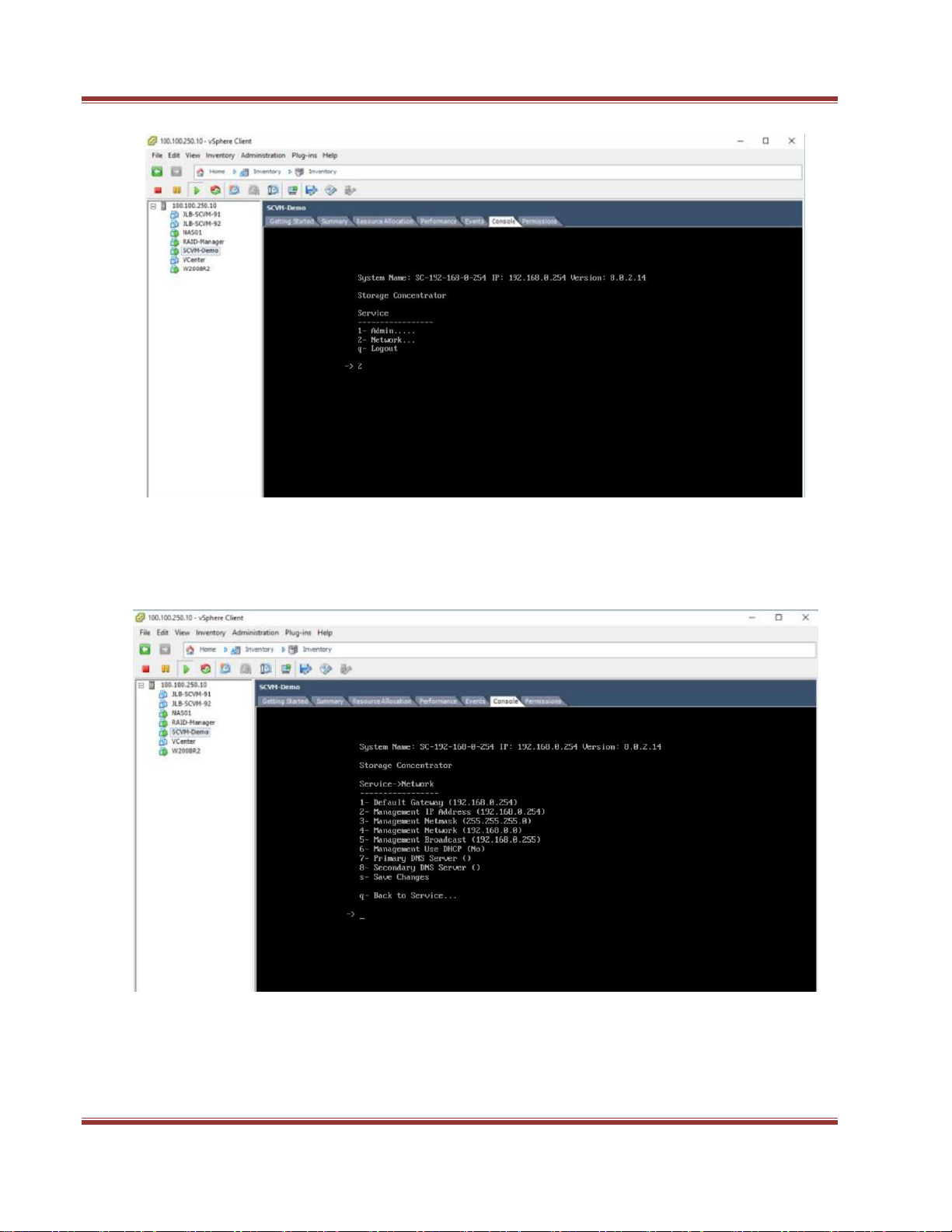Switch to Events tab in the lower window

coord(475,701)
